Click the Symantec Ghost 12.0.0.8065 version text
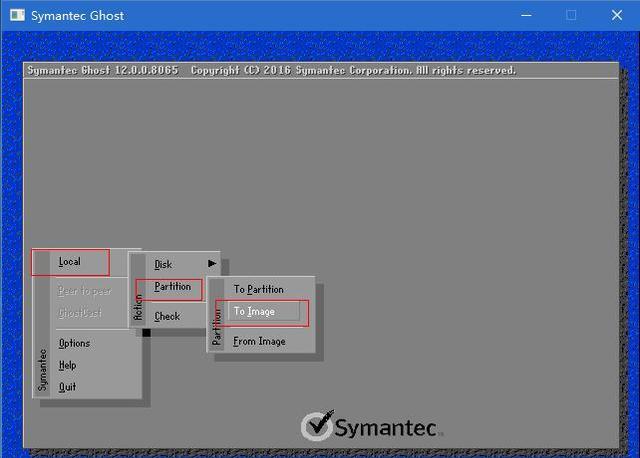640x458 pixels. [102, 70]
